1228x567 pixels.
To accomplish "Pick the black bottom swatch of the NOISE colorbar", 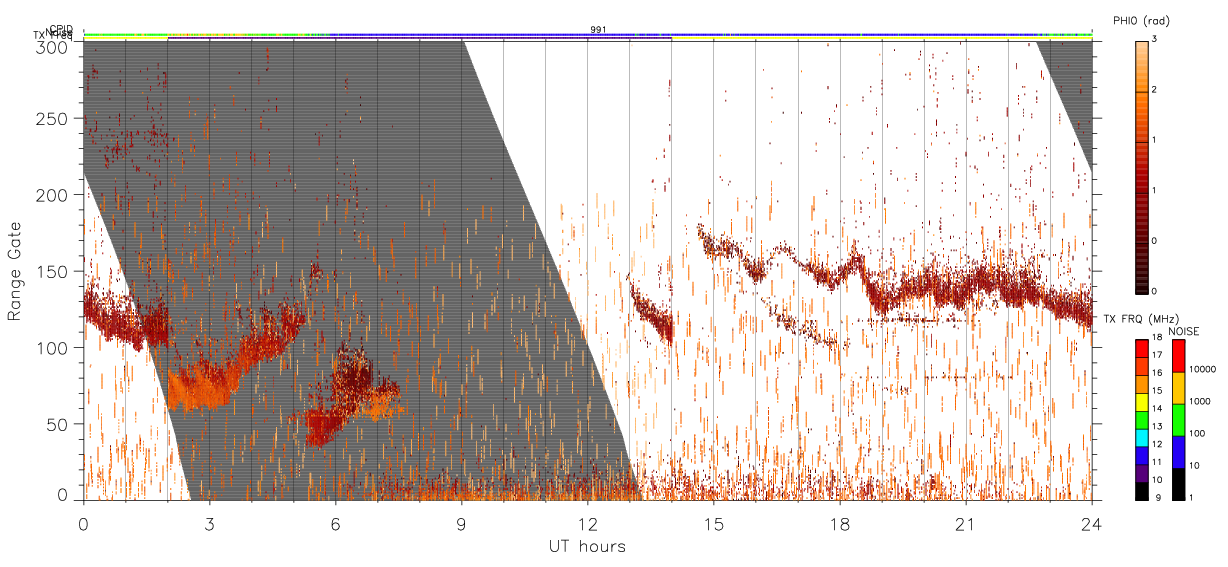I will tap(1179, 482).
